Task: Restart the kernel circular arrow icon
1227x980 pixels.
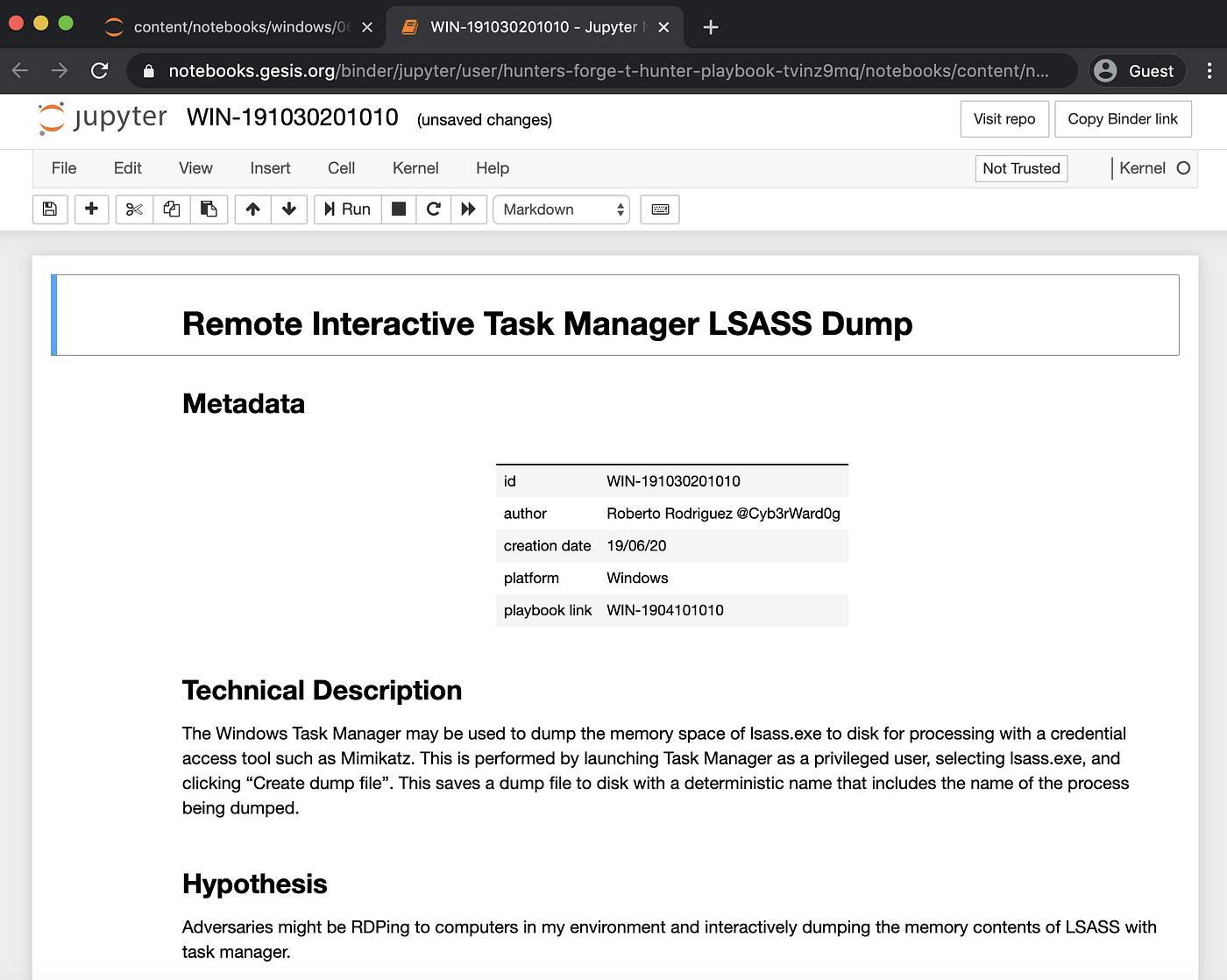Action: pyautogui.click(x=434, y=209)
